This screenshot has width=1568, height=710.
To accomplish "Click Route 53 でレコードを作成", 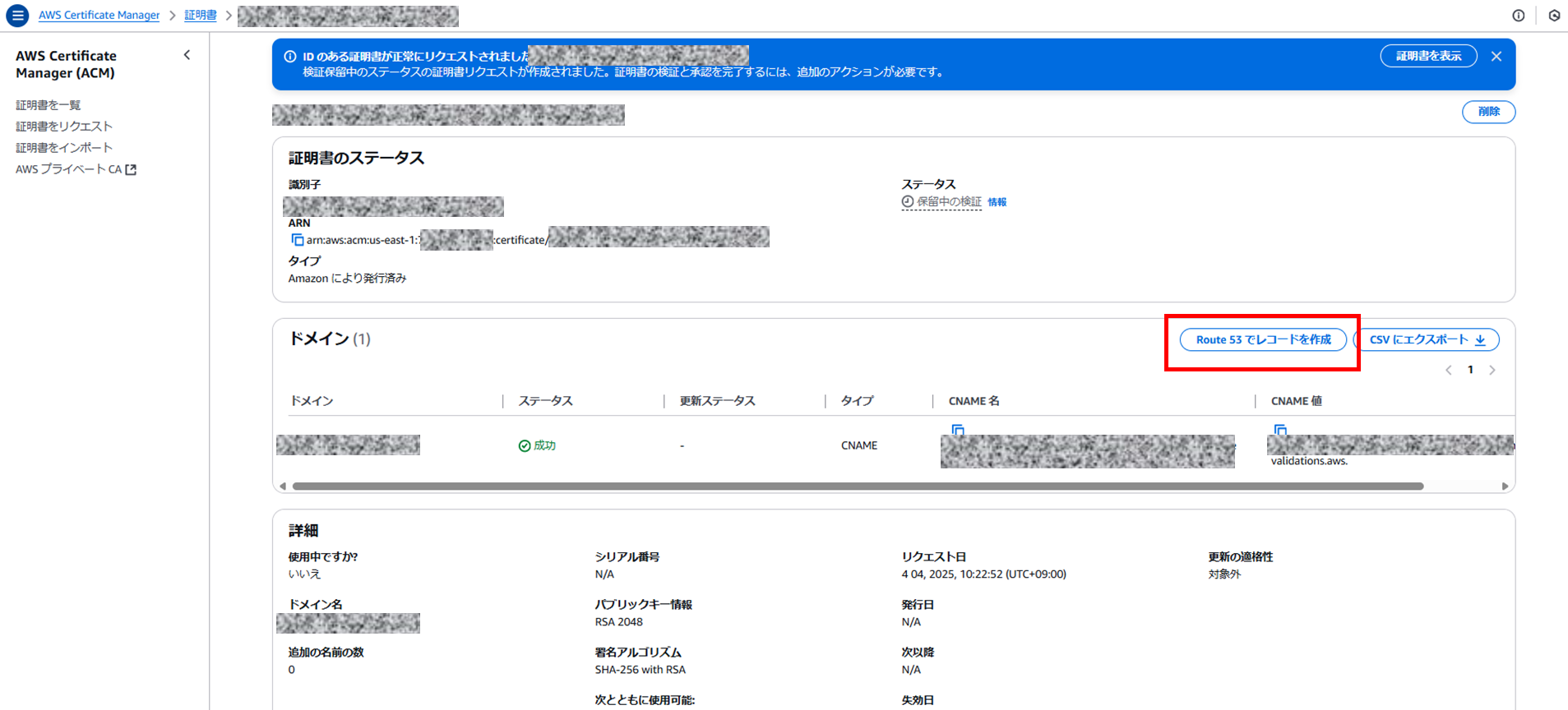I will [x=1263, y=339].
